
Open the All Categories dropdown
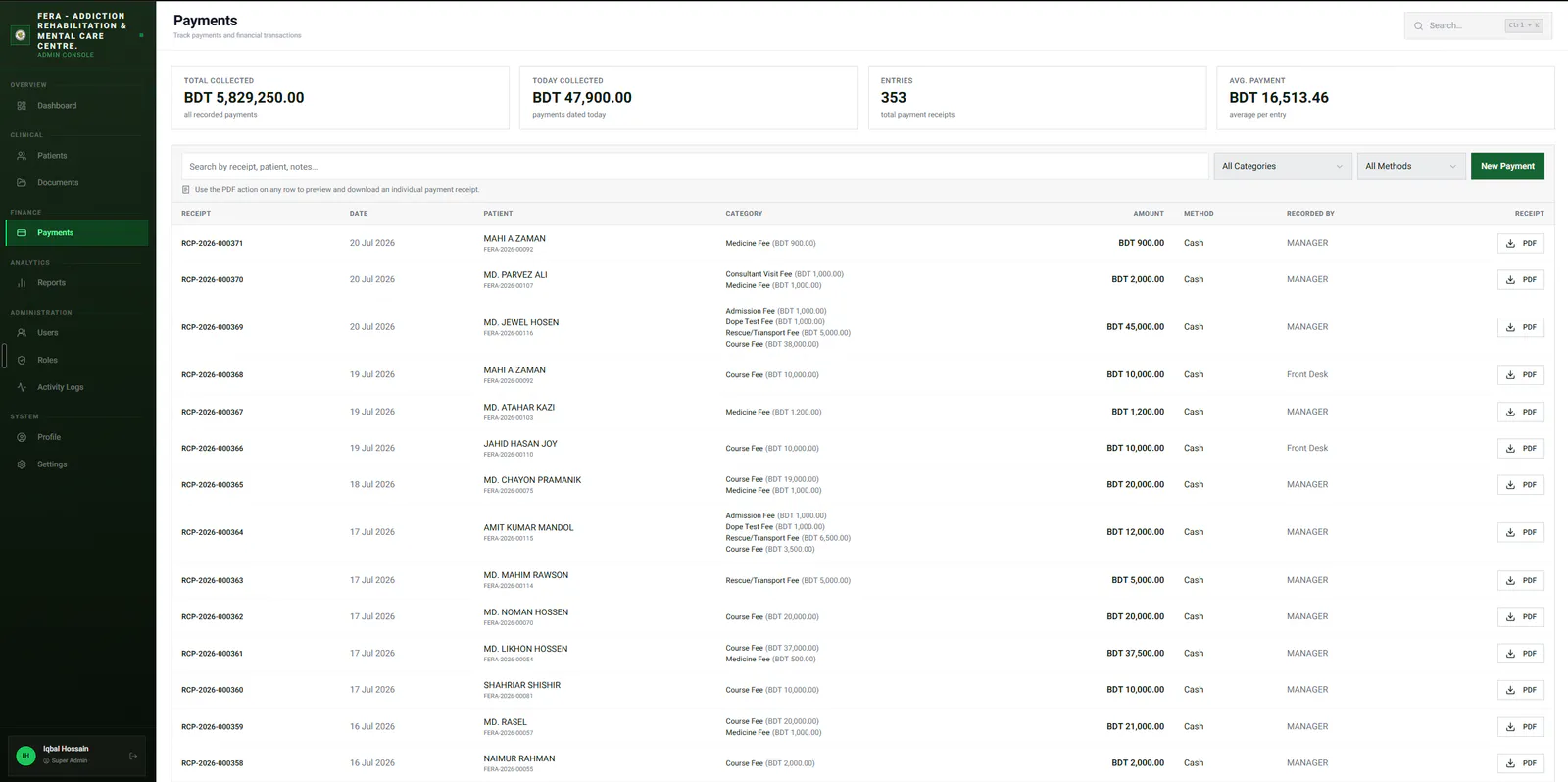click(x=1283, y=167)
